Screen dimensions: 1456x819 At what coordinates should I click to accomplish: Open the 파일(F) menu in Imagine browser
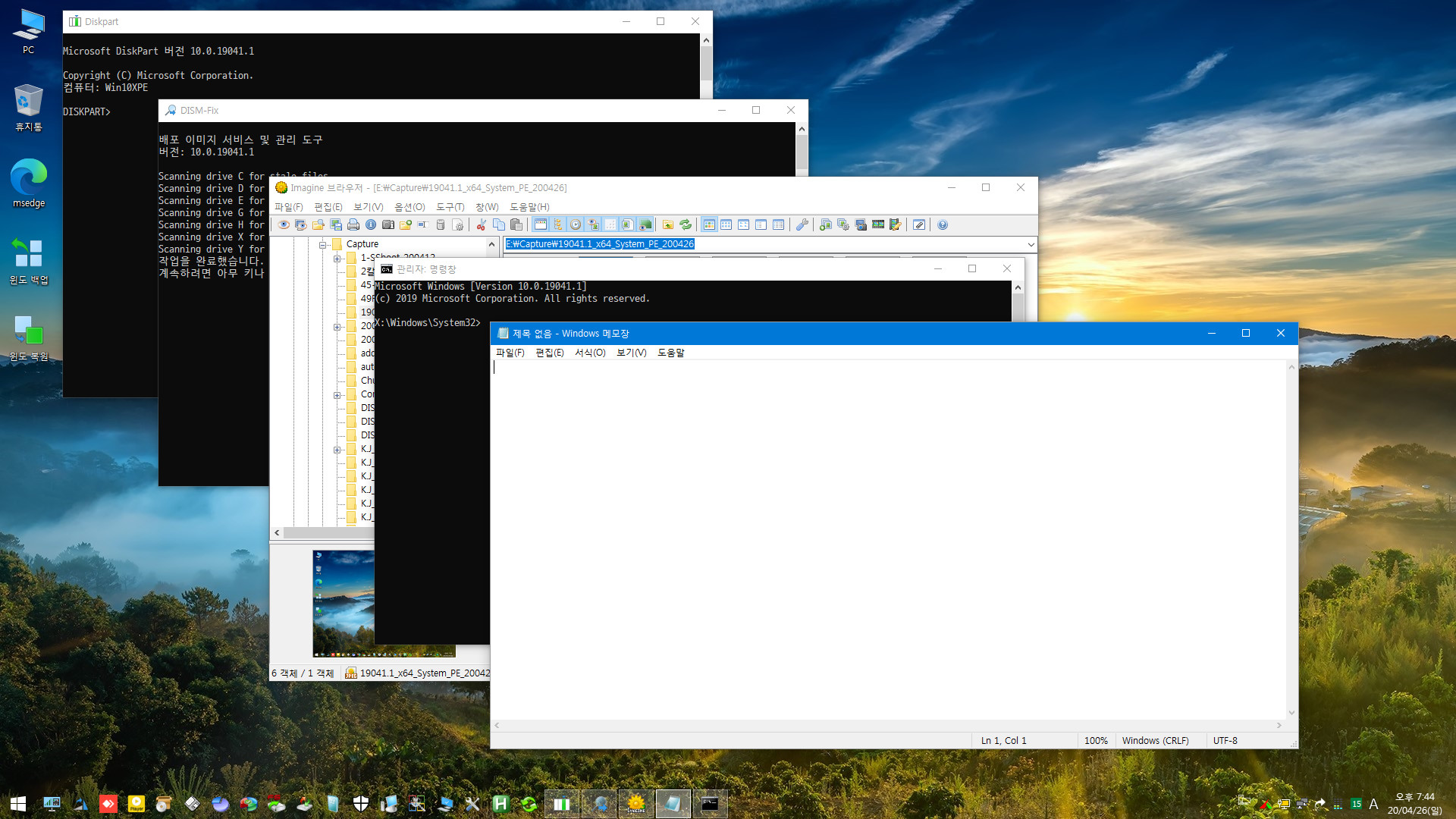click(288, 207)
